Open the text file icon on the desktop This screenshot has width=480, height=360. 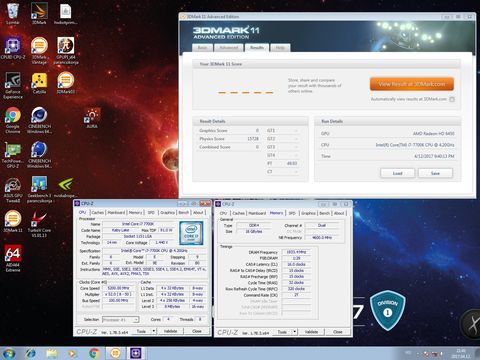pos(66,13)
